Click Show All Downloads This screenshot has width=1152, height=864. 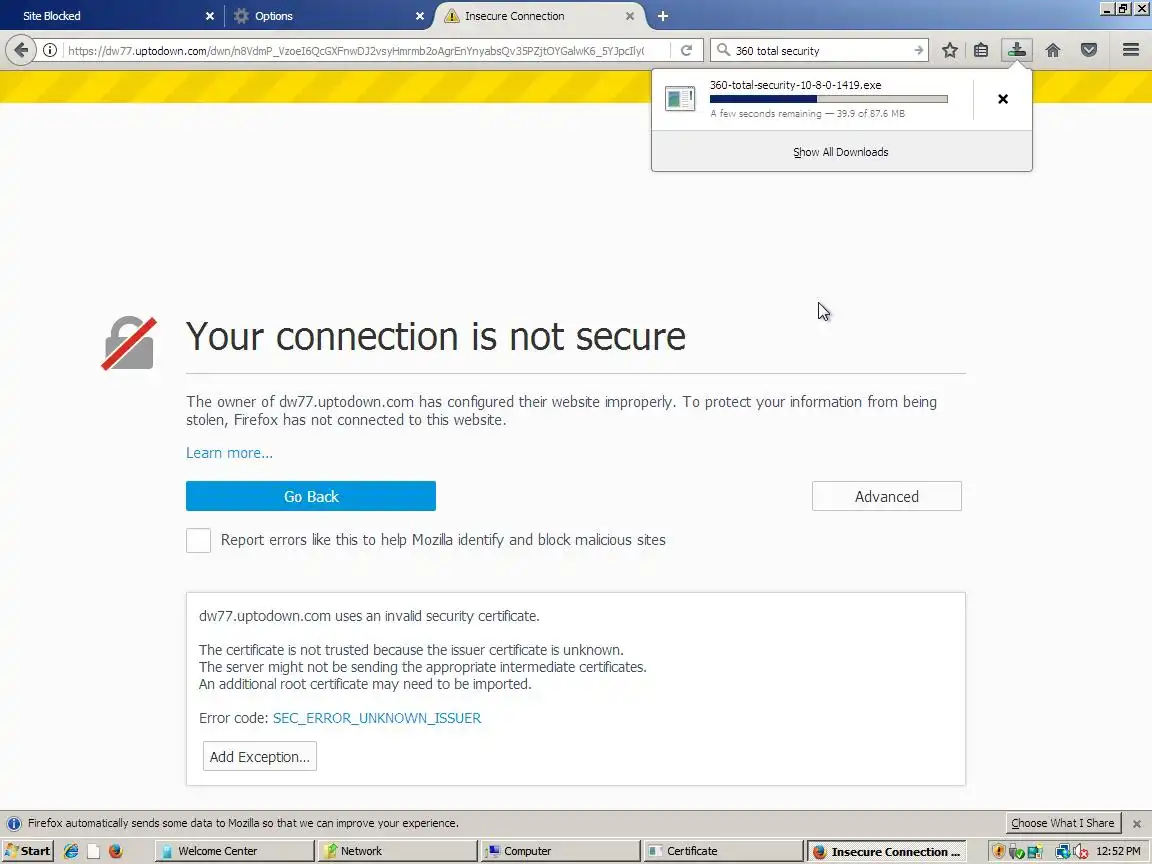click(x=840, y=152)
